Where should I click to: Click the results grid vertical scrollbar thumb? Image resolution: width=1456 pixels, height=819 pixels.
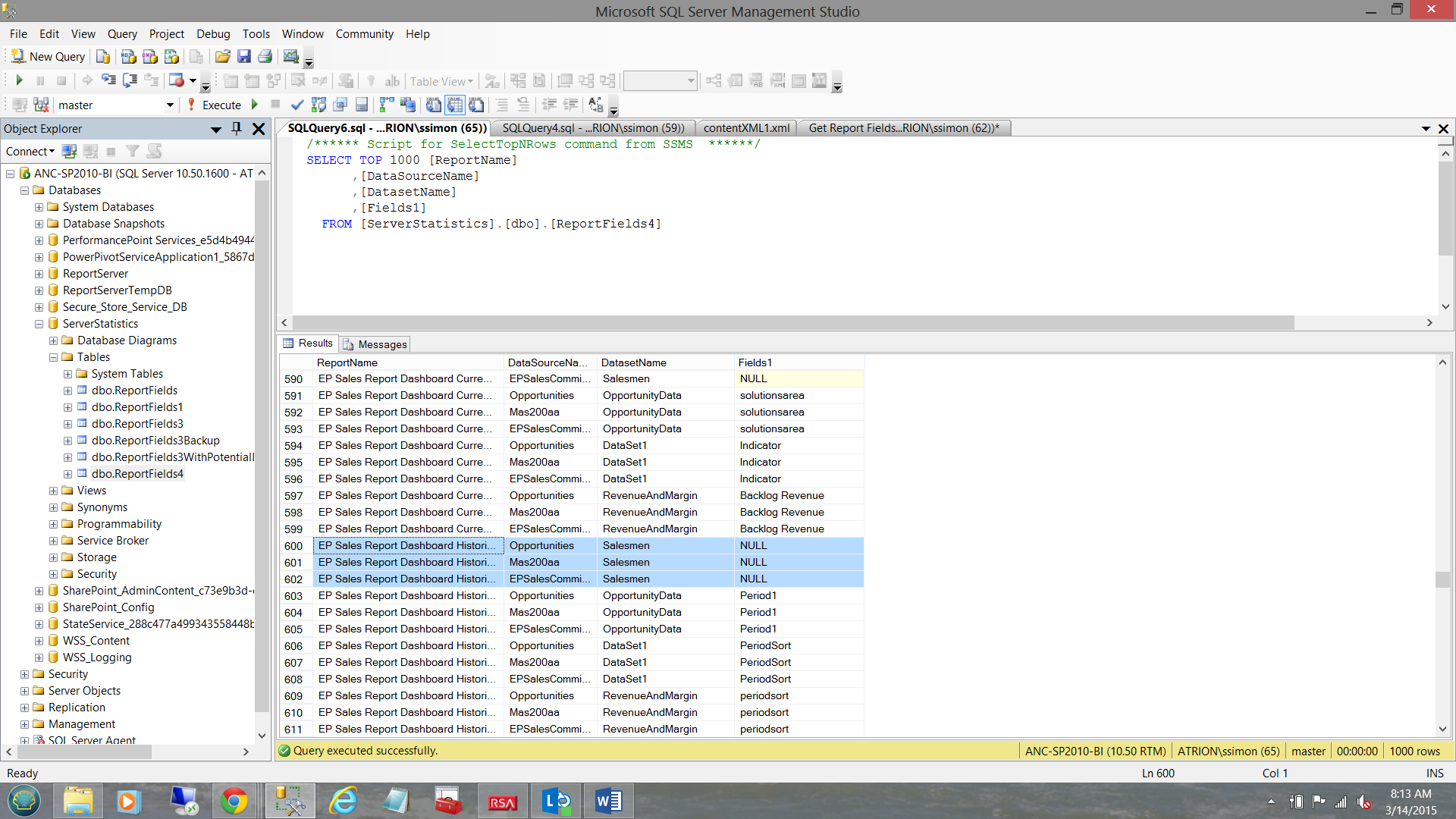pos(1442,579)
